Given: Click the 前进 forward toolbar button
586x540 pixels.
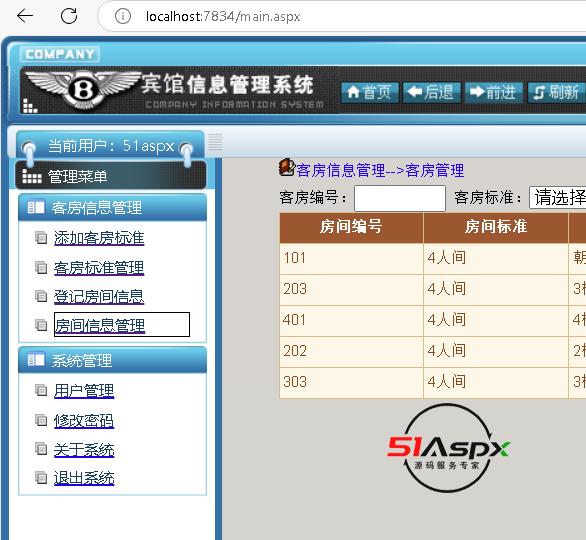Looking at the screenshot, I should click(x=493, y=92).
